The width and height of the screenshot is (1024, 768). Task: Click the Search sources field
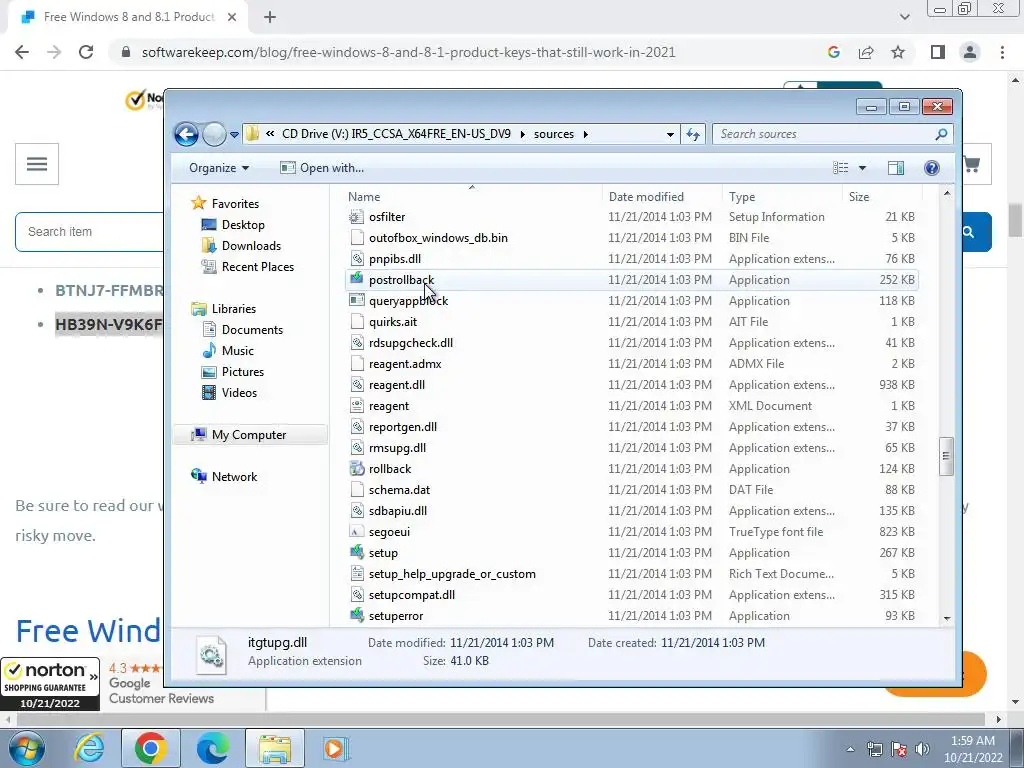pos(832,134)
